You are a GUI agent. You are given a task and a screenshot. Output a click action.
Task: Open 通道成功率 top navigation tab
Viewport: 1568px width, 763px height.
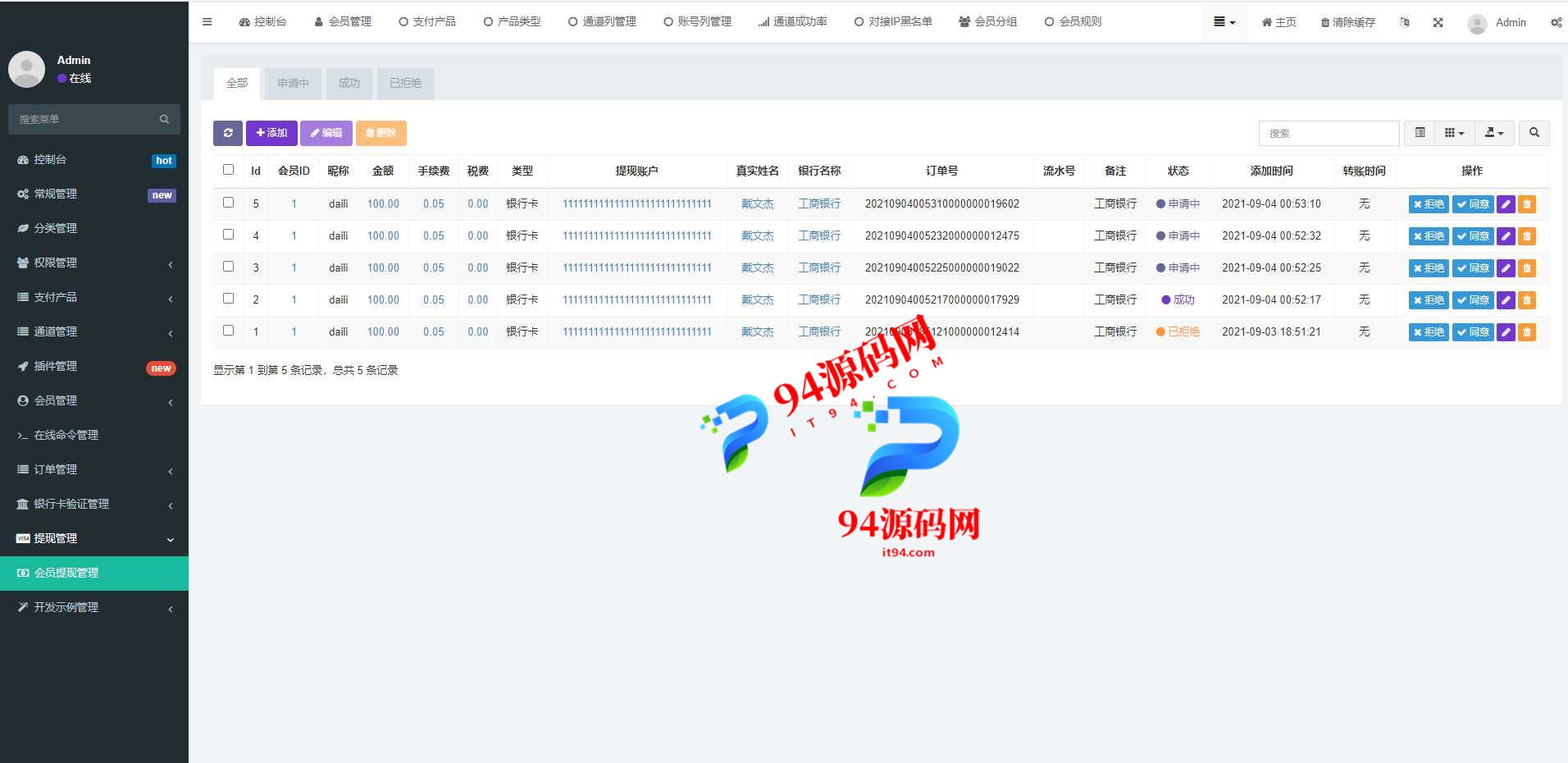(792, 22)
